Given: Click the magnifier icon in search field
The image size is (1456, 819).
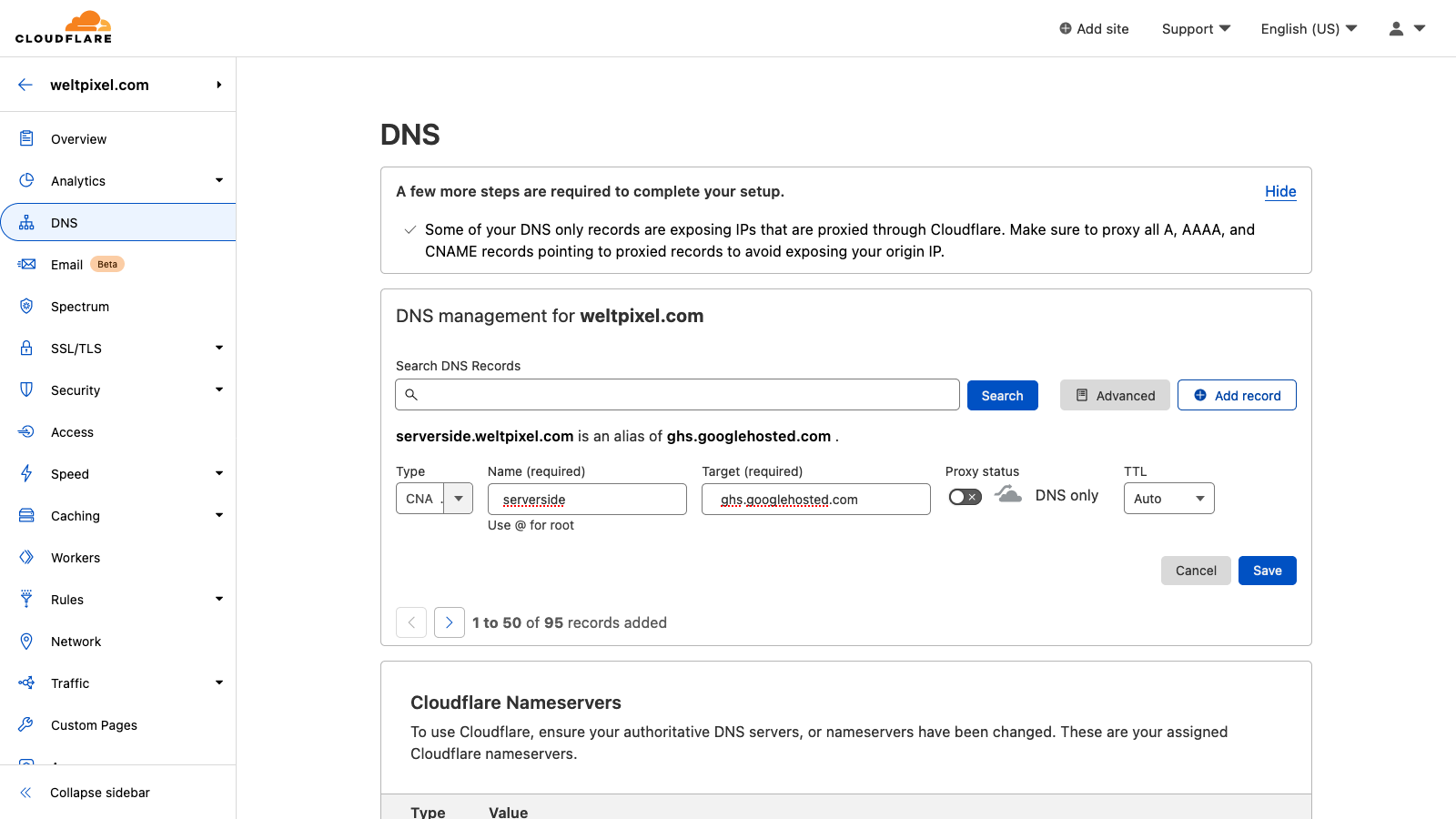Looking at the screenshot, I should tap(411, 394).
